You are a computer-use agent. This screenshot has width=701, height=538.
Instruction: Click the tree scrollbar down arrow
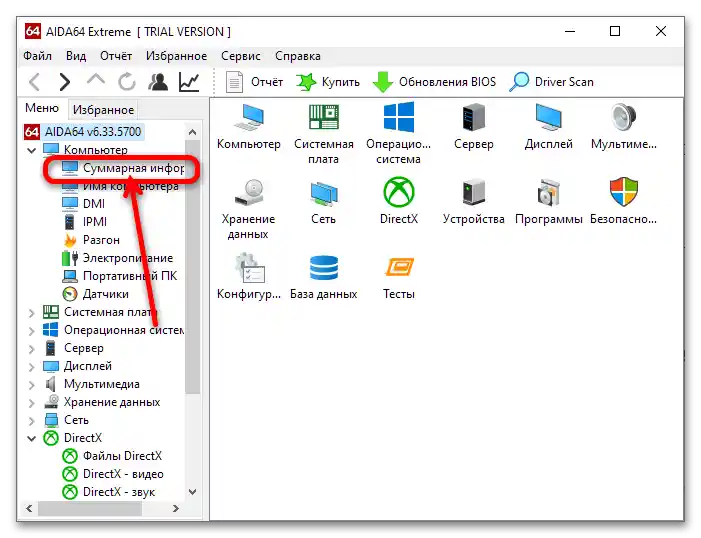pos(193,492)
